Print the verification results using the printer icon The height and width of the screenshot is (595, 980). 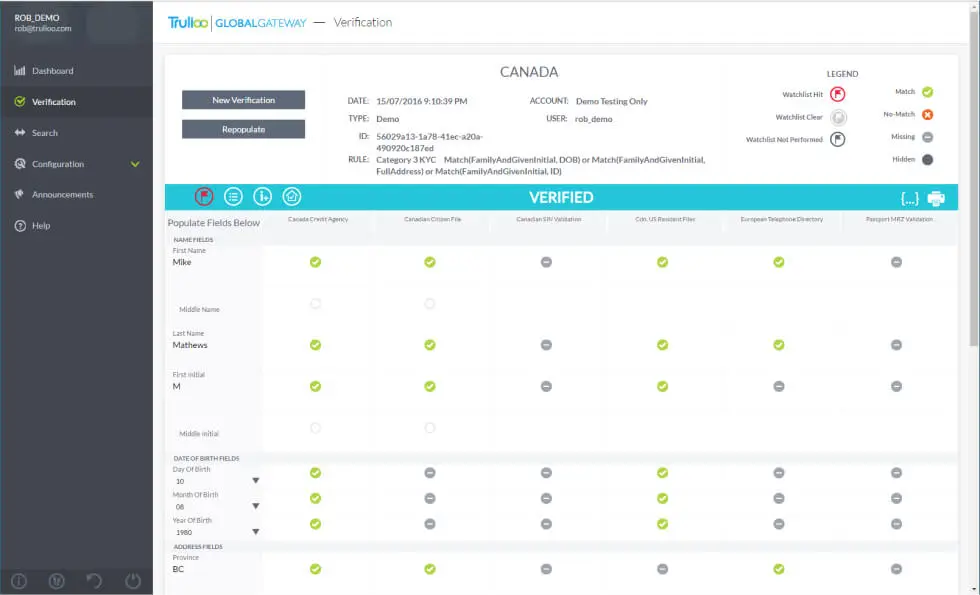[x=935, y=197]
